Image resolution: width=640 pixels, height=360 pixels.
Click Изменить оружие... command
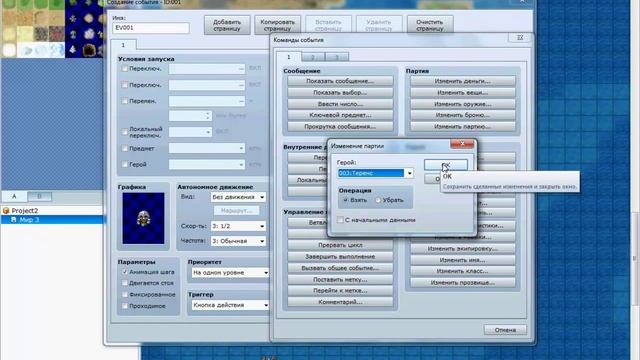coord(462,104)
